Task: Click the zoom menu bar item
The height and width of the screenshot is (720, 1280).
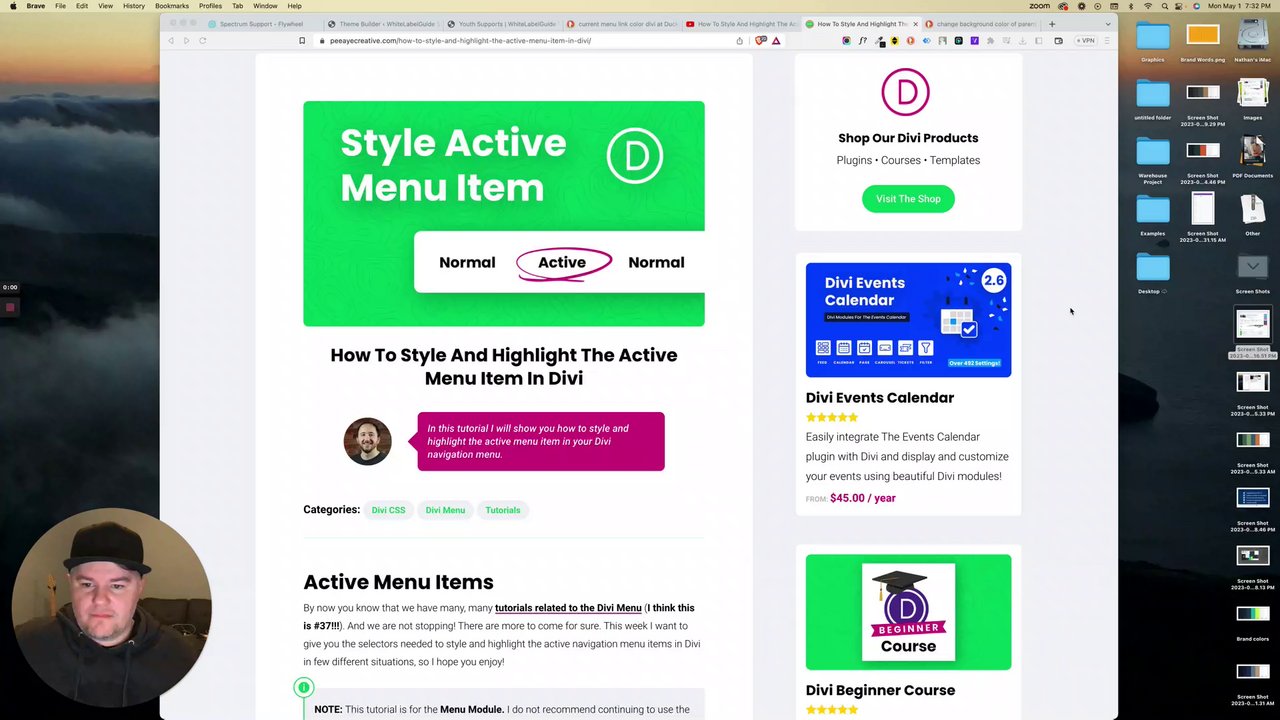Action: (x=1040, y=6)
